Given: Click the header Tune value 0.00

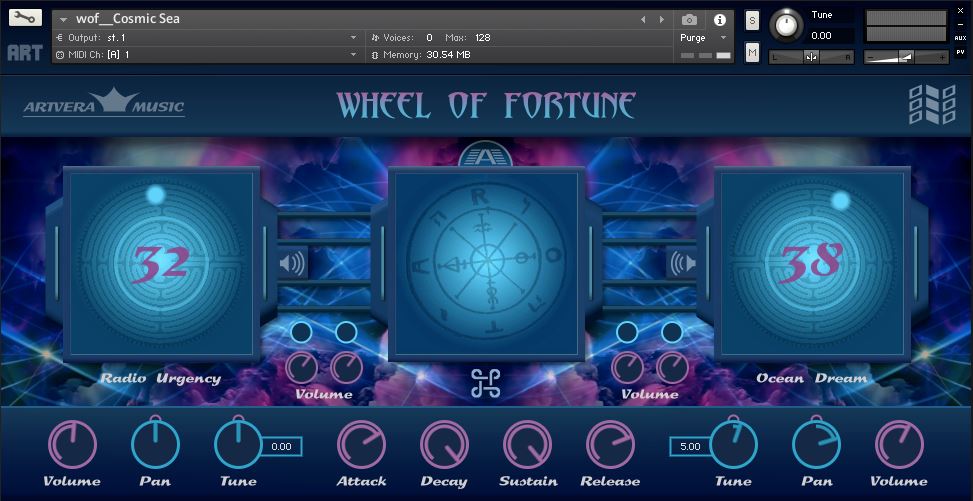Looking at the screenshot, I should (x=821, y=35).
